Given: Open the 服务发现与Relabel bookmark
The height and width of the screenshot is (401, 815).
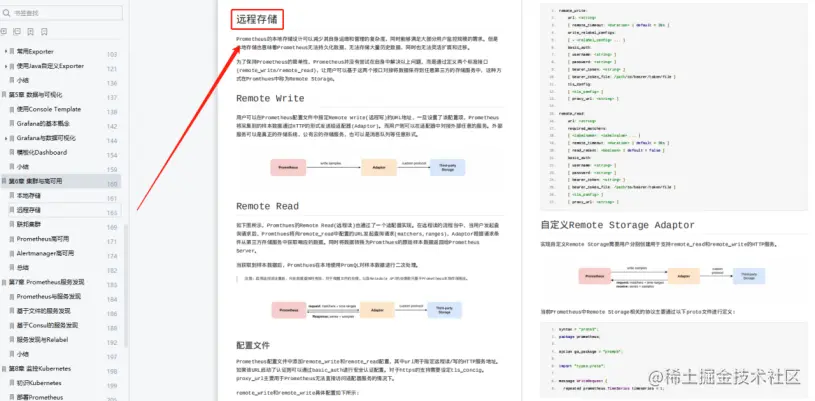Looking at the screenshot, I should (x=42, y=340).
